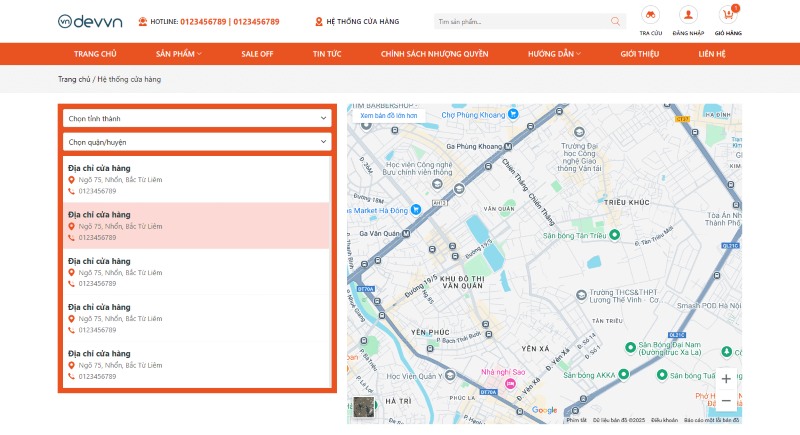
Task: Click the Market Hà Đông shopping marker
Action: (x=416, y=209)
